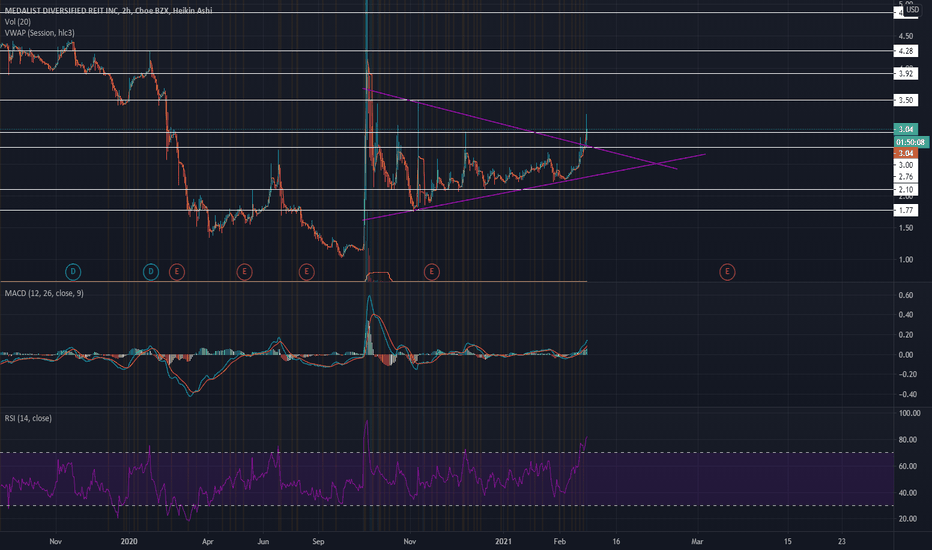The image size is (932, 550).
Task: Click the green 3.04 current price label
Action: (906, 129)
